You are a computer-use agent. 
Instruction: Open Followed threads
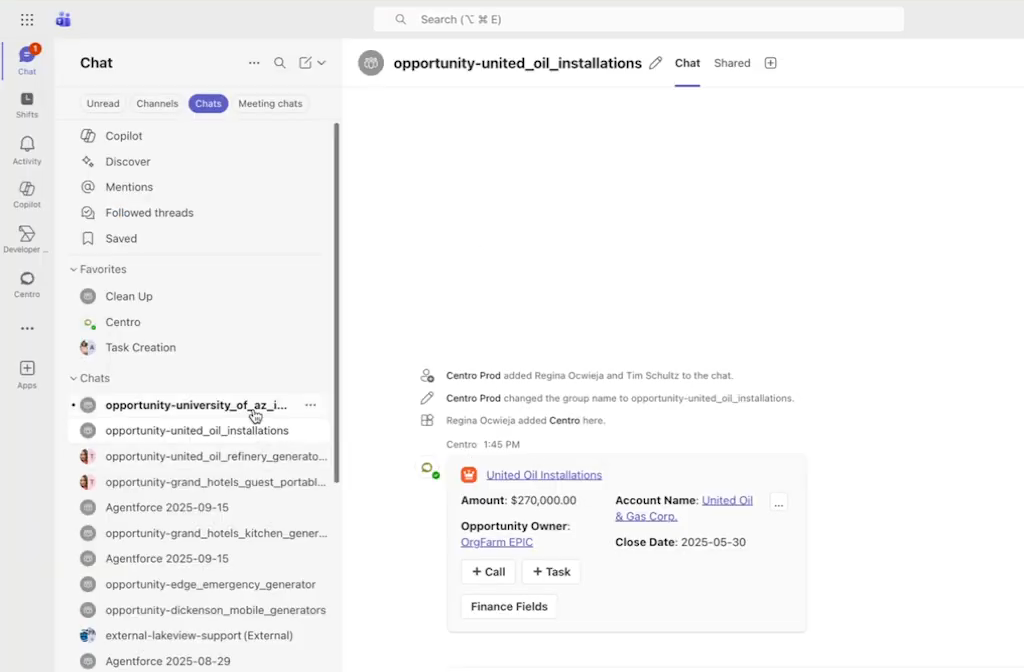coord(199,213)
